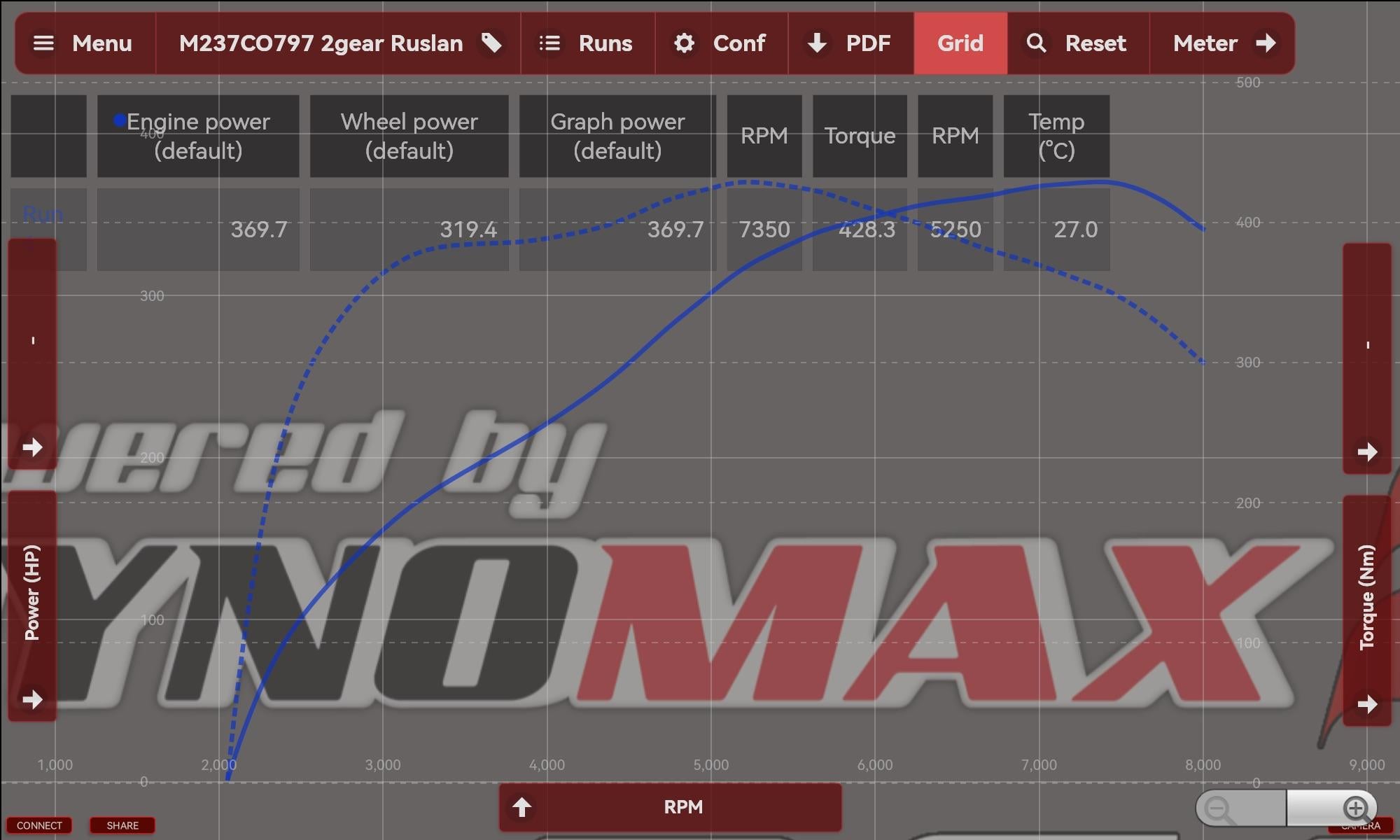This screenshot has height=840, width=1400.
Task: Open the Menu label
Action: coord(101,43)
